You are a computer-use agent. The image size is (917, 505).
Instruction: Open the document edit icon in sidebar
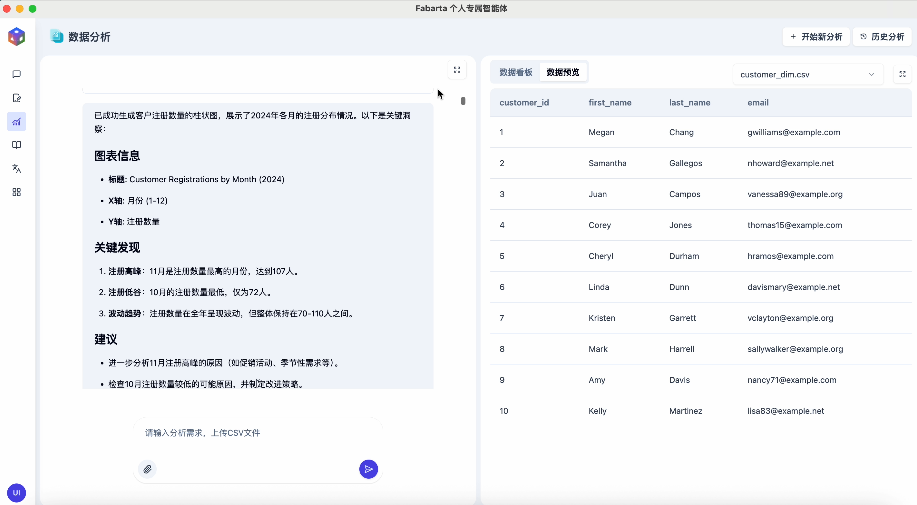tap(16, 98)
